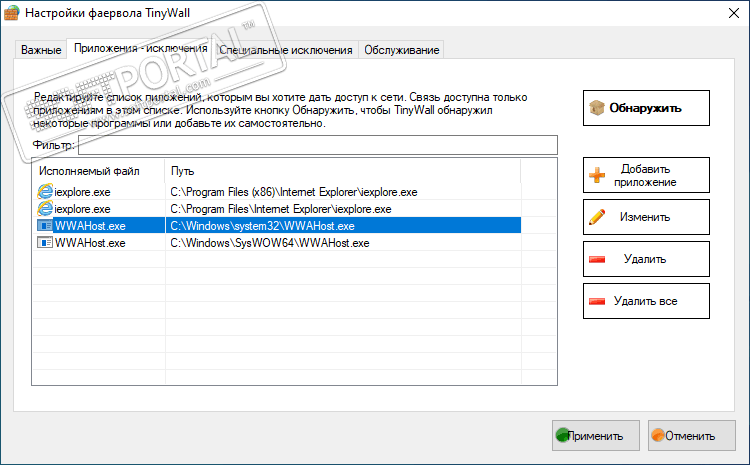Screen dimensions: 750x465
Task: Select path C:\Windows\system32\WWAHost.exe
Action: pos(262,226)
